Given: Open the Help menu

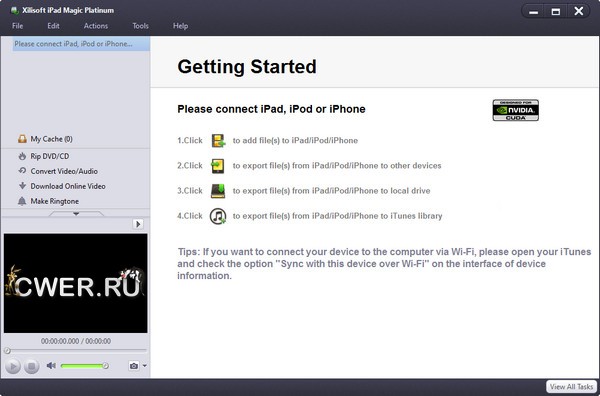Looking at the screenshot, I should tap(180, 26).
